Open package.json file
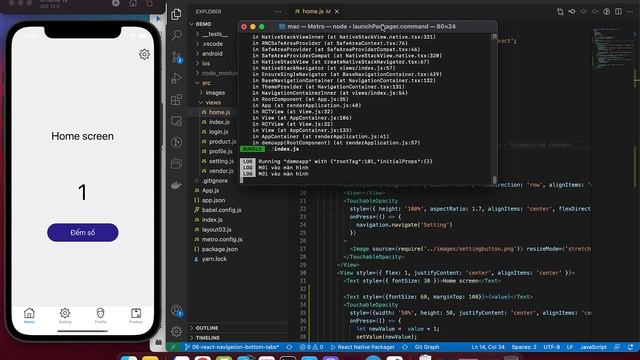This screenshot has height=360, width=640. (x=220, y=249)
